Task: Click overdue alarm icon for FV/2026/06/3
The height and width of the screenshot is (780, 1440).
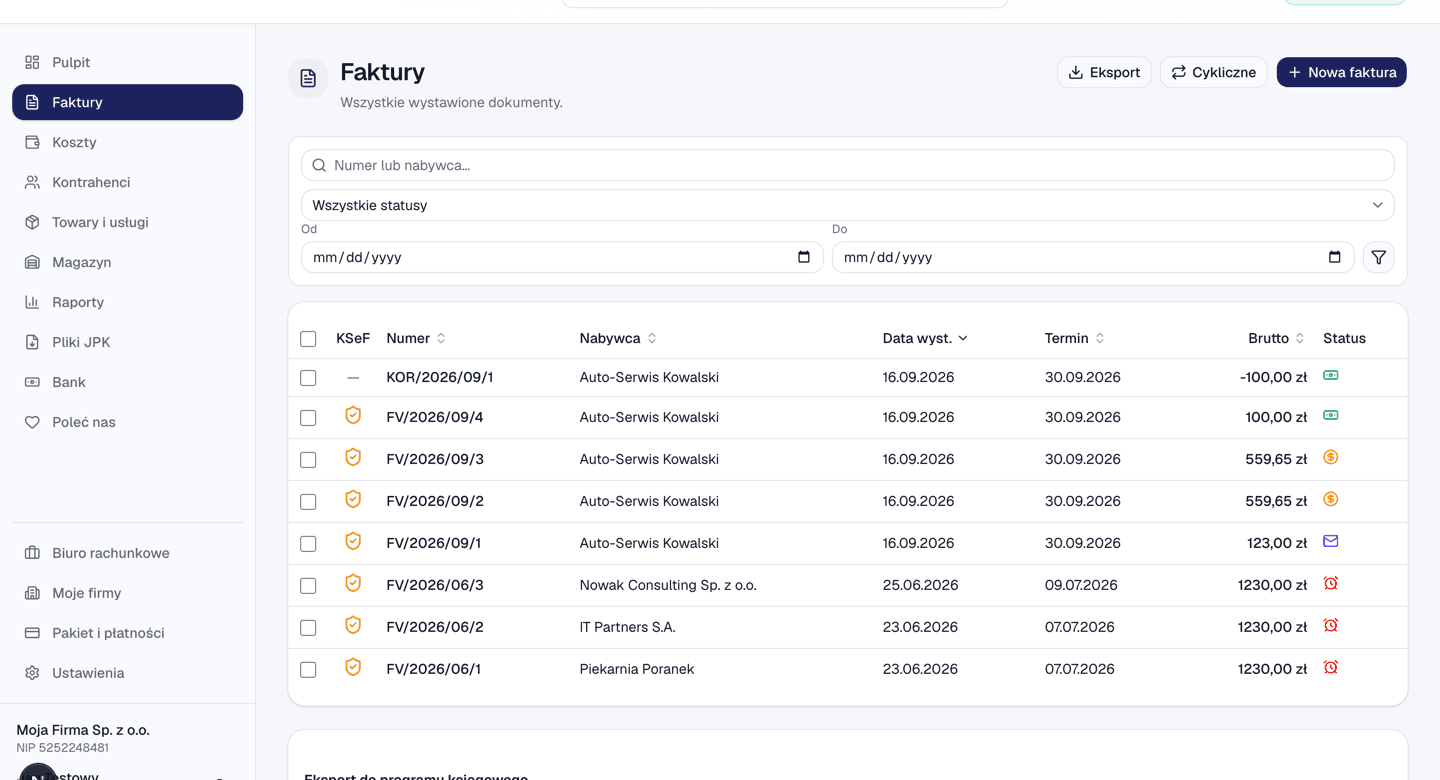Action: (x=1331, y=583)
